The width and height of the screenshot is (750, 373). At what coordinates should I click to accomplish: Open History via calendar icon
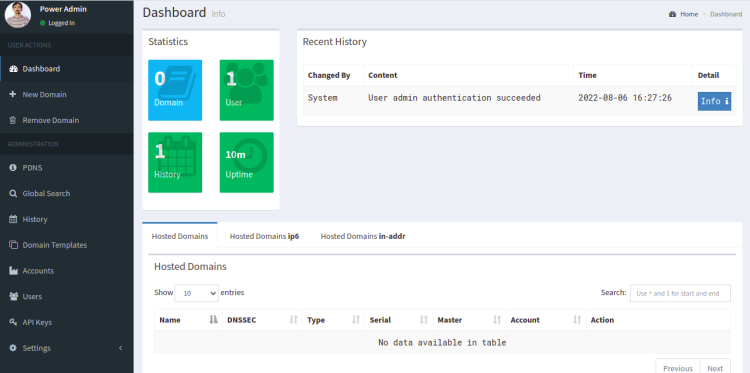13,219
